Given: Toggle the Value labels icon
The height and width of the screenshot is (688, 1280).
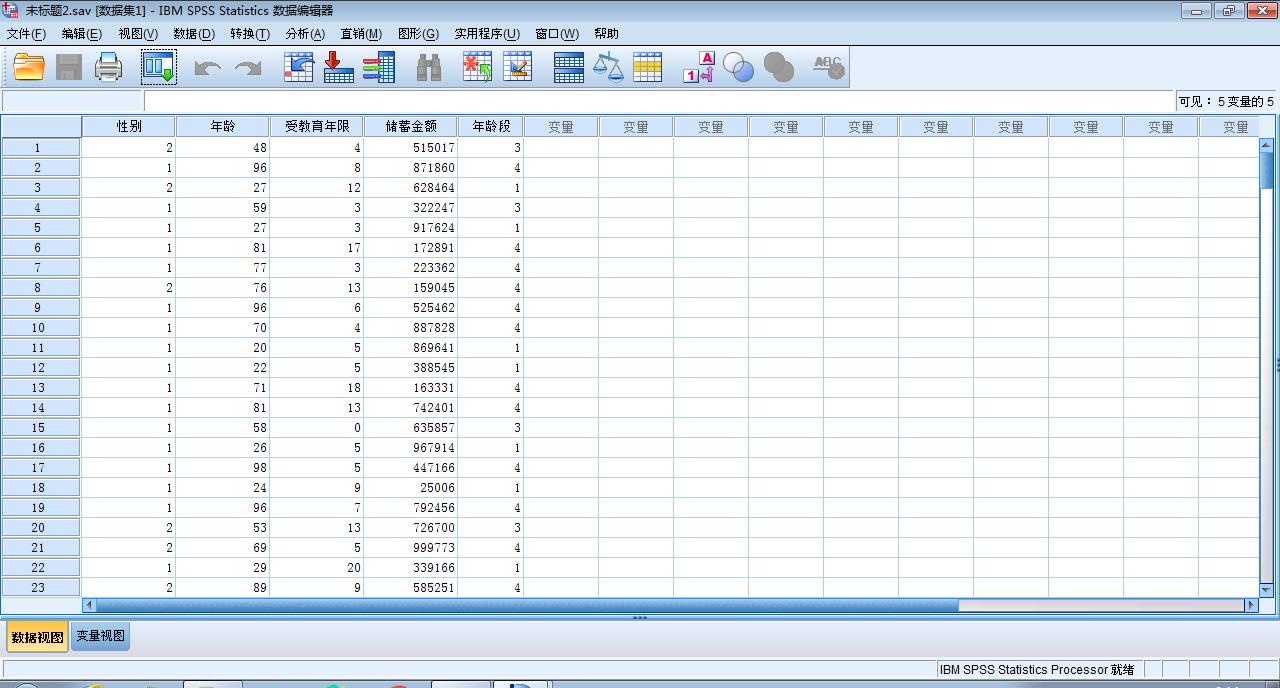Looking at the screenshot, I should coord(699,67).
